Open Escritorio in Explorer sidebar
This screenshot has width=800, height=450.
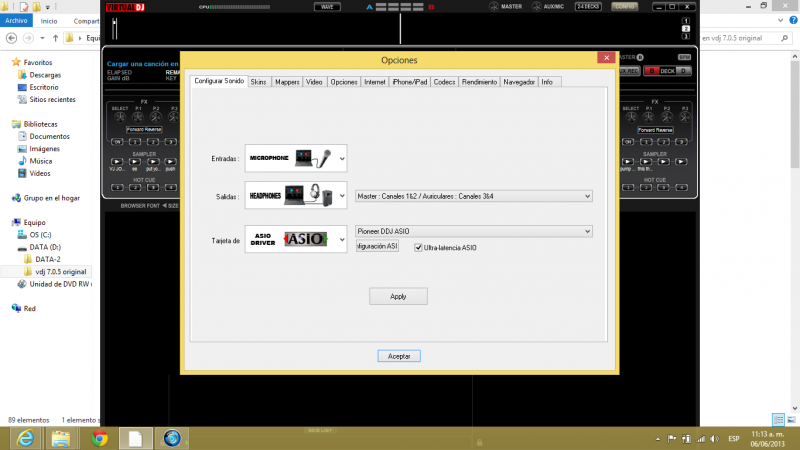point(43,87)
